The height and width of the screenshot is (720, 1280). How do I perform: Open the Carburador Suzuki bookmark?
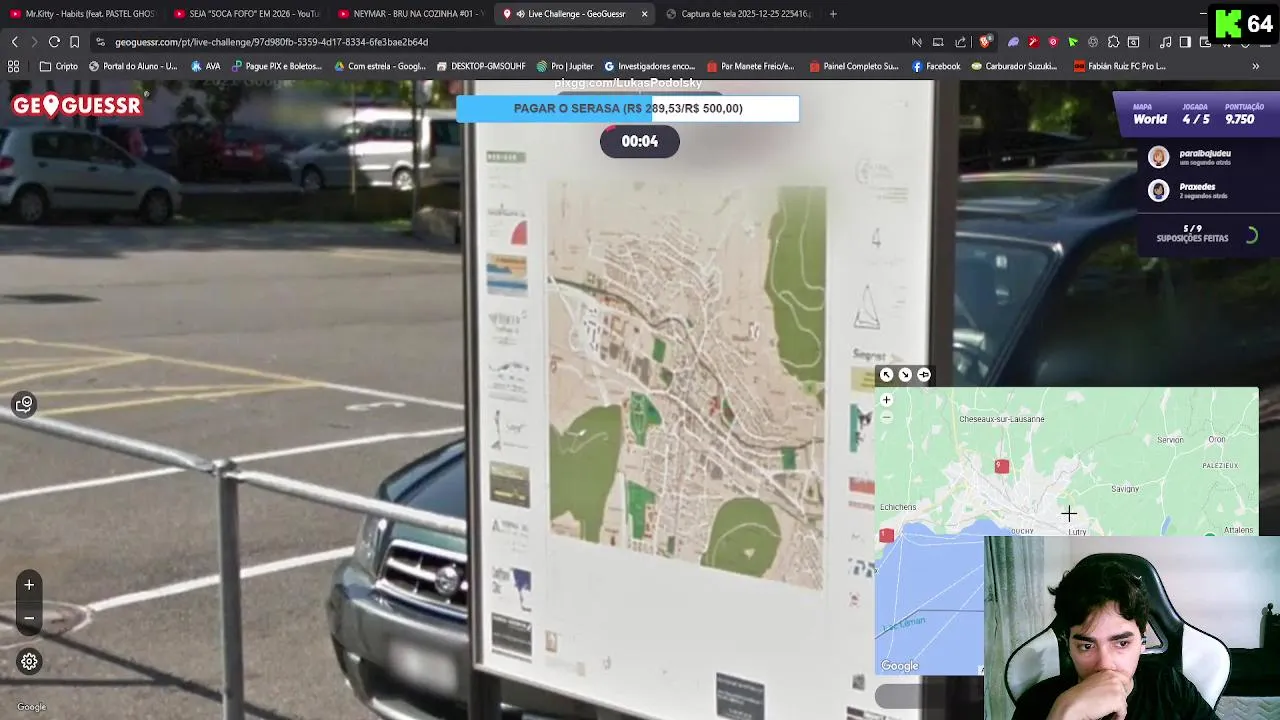coord(1013,66)
